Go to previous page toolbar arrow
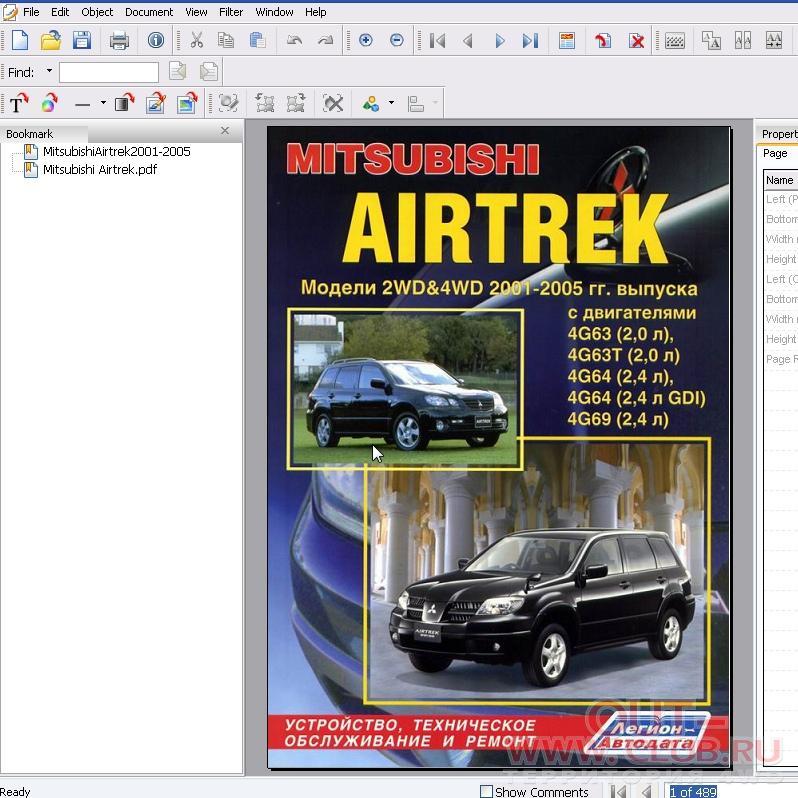This screenshot has width=798, height=798. 468,40
